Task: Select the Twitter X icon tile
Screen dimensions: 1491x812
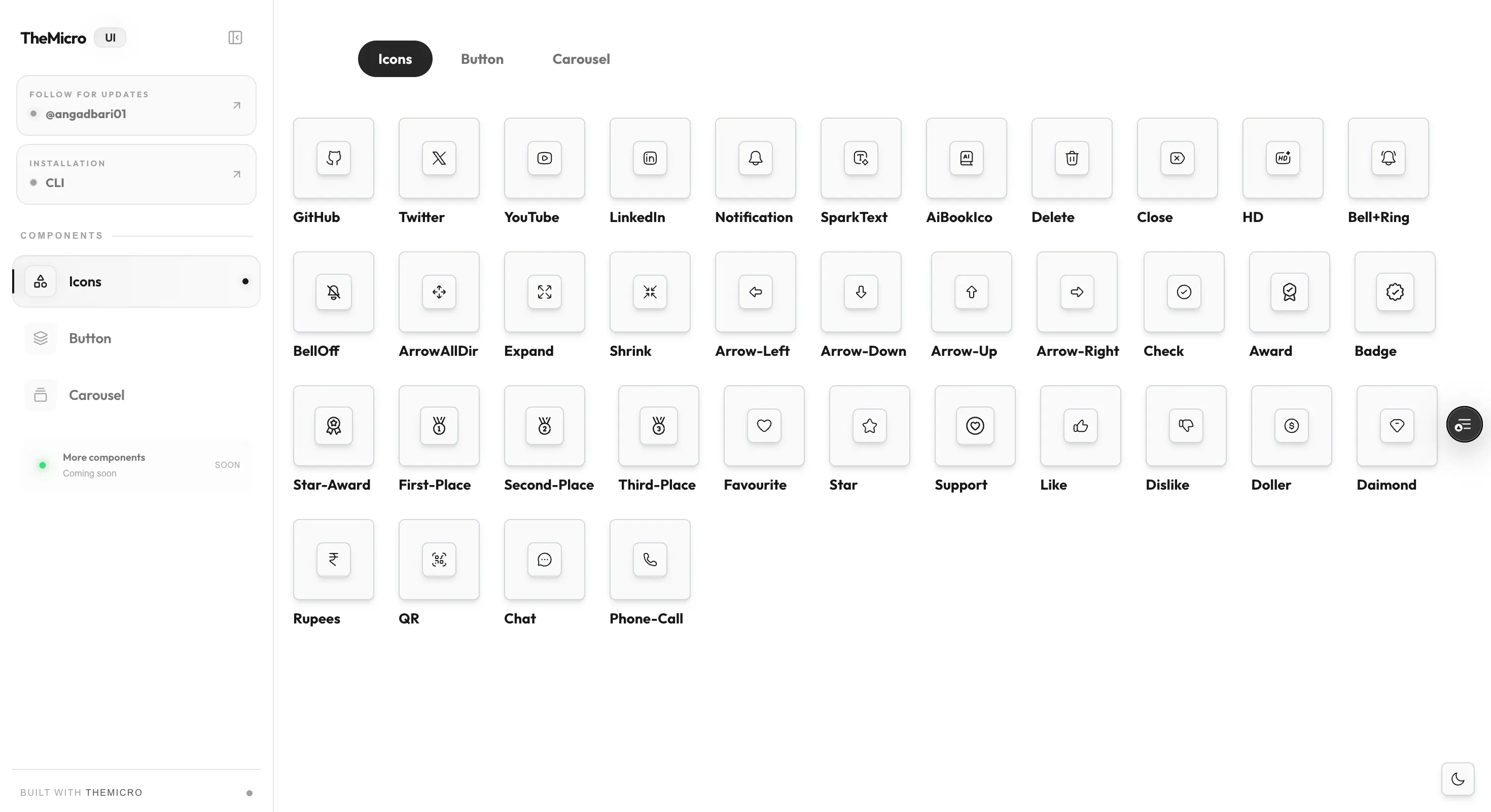Action: pos(439,158)
